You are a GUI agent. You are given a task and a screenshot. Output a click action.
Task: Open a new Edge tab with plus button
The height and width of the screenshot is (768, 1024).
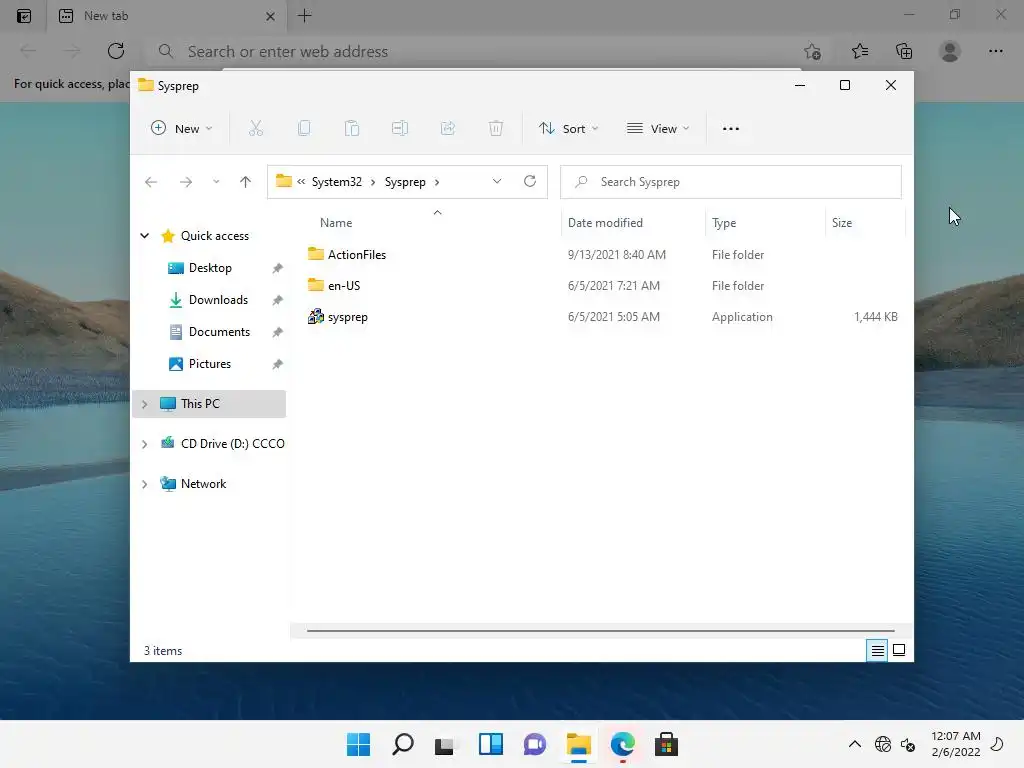[x=304, y=16]
